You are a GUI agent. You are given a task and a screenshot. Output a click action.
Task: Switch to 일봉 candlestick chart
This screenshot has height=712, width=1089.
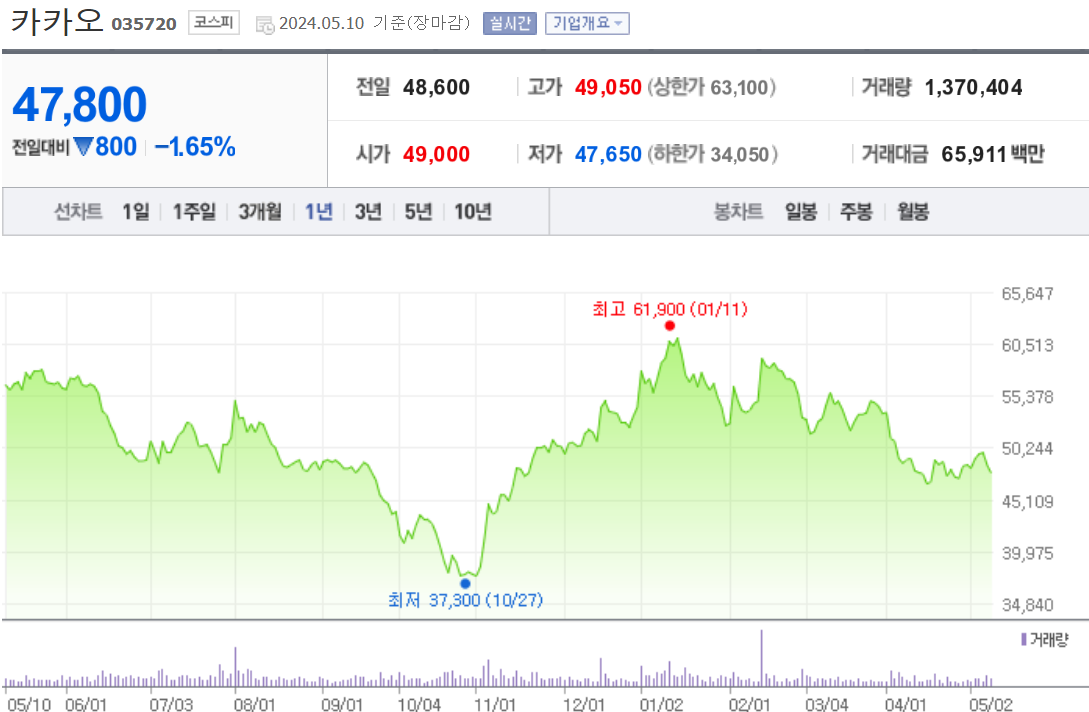pos(800,211)
